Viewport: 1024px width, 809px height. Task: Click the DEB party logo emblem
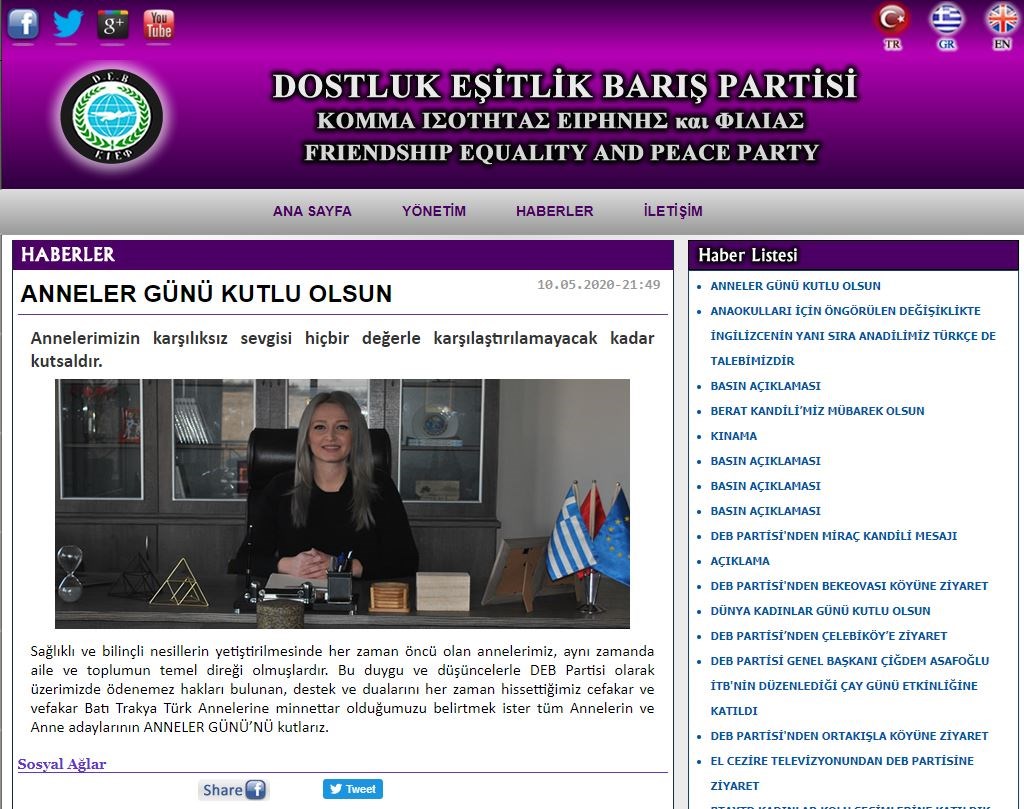[x=111, y=116]
